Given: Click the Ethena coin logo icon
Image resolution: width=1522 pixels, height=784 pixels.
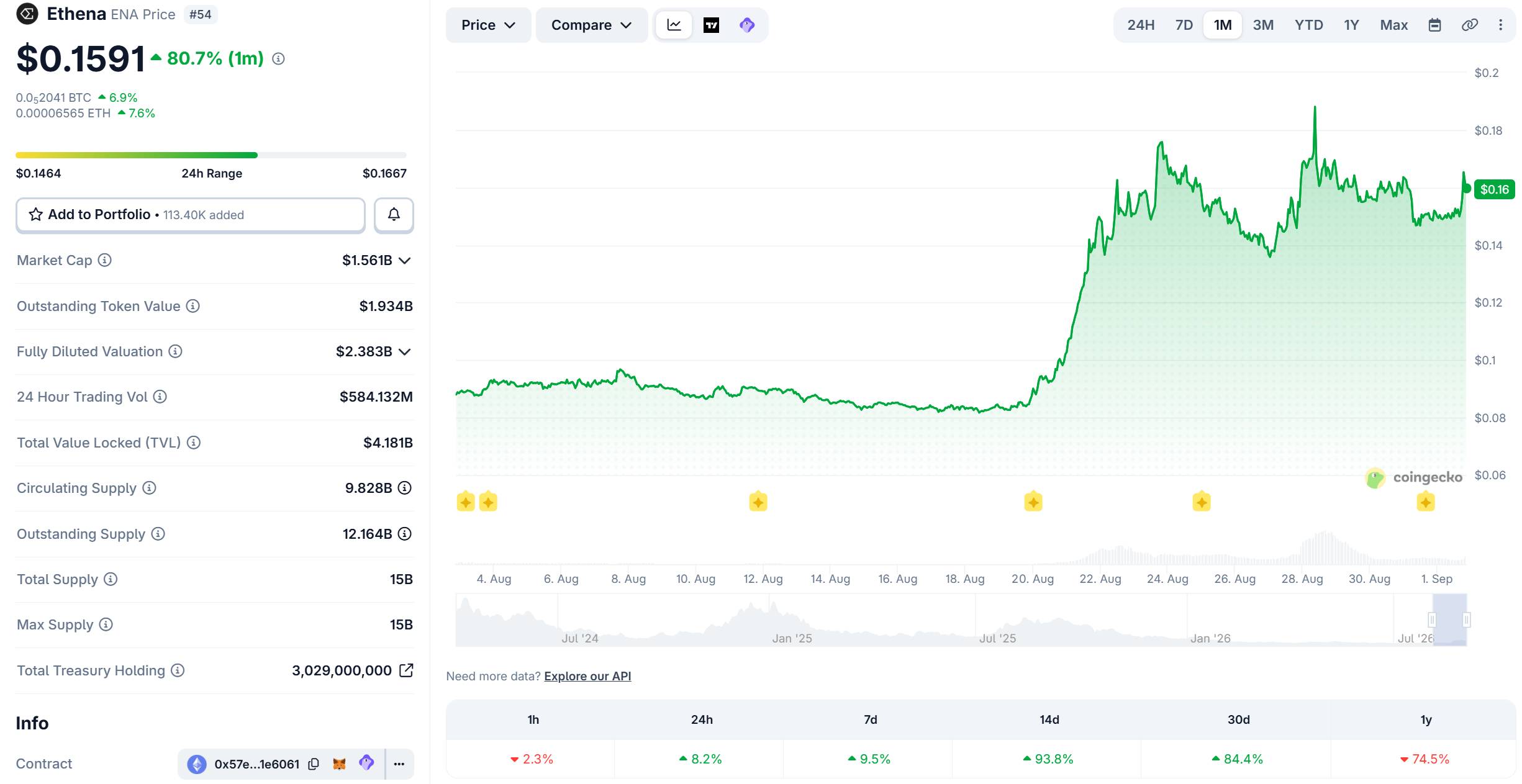Looking at the screenshot, I should (x=27, y=14).
